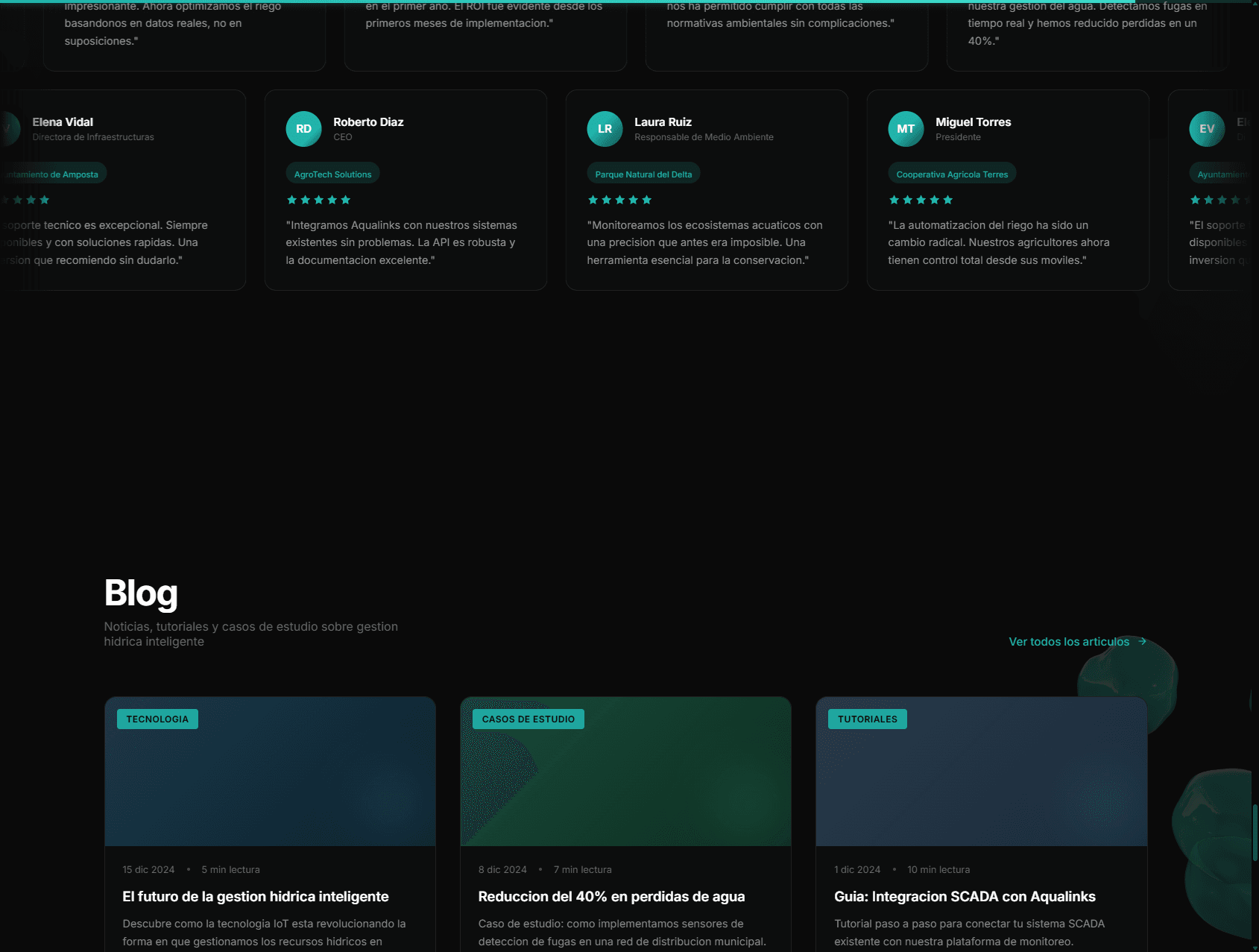Filter by the TECNOLOGIA category badge
Image resolution: width=1259 pixels, height=952 pixels.
click(157, 719)
